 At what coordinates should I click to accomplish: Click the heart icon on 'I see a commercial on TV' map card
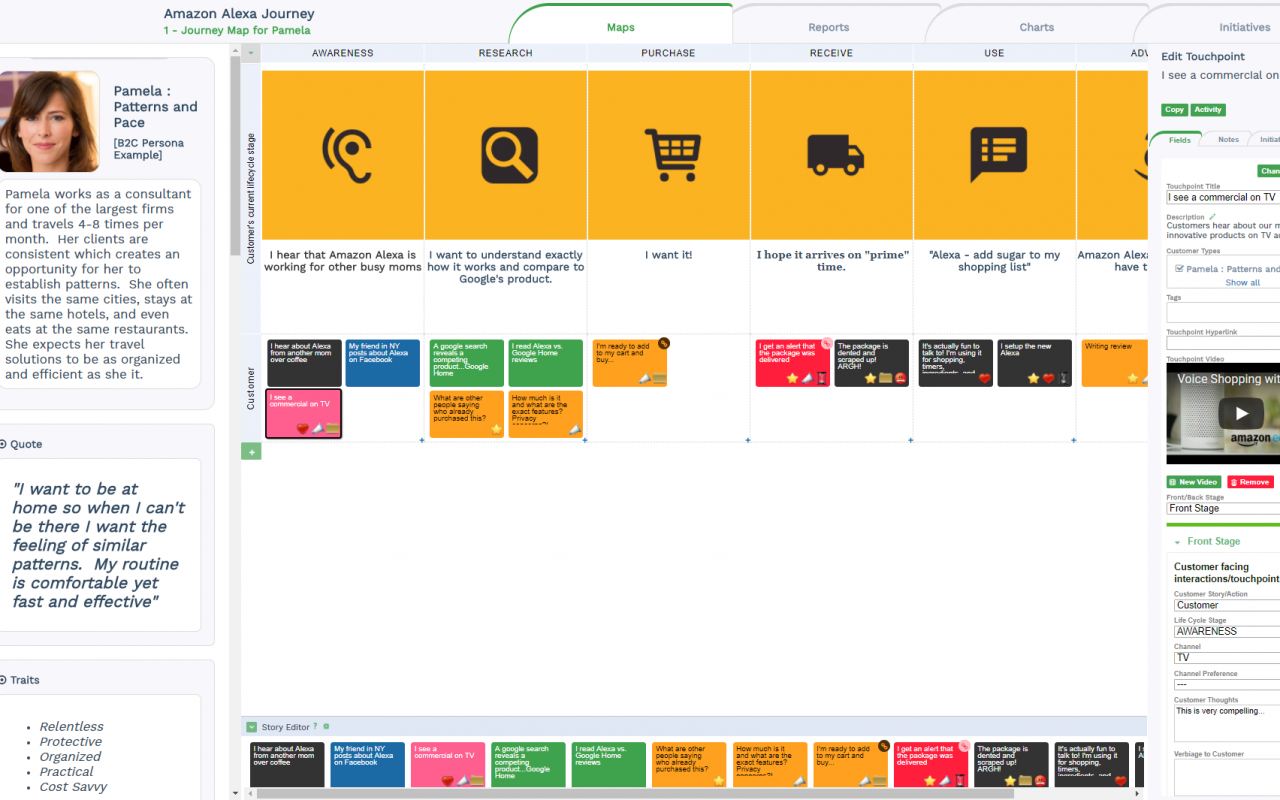coord(303,428)
